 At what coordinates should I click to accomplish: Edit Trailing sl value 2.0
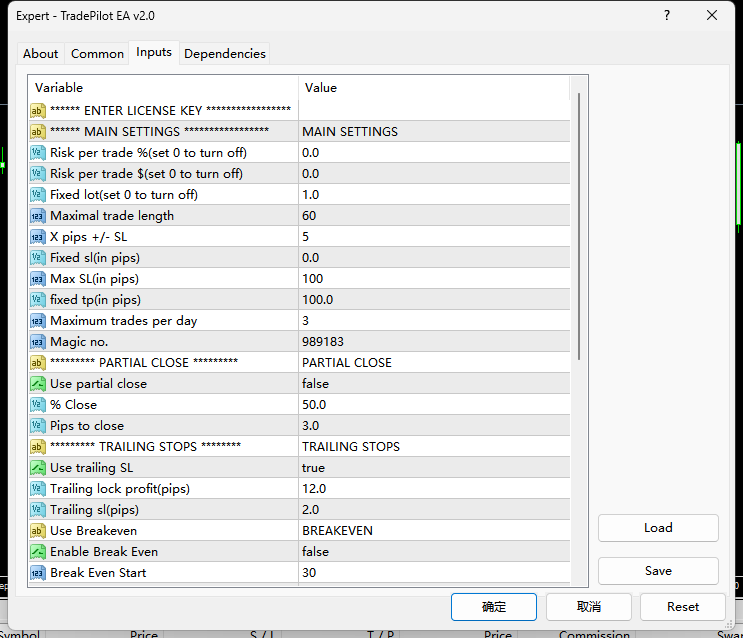pos(434,510)
